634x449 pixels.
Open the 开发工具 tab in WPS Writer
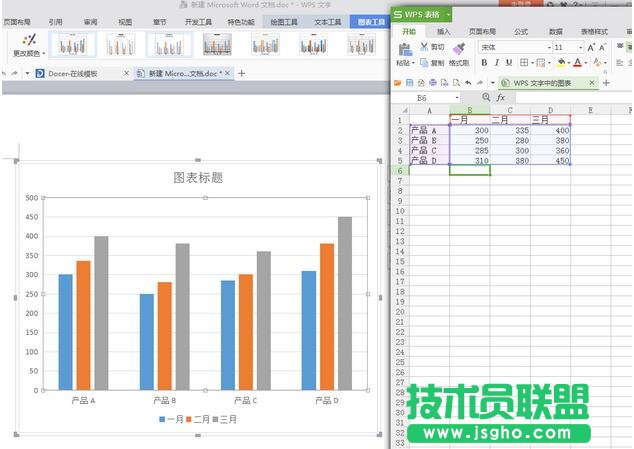198,22
